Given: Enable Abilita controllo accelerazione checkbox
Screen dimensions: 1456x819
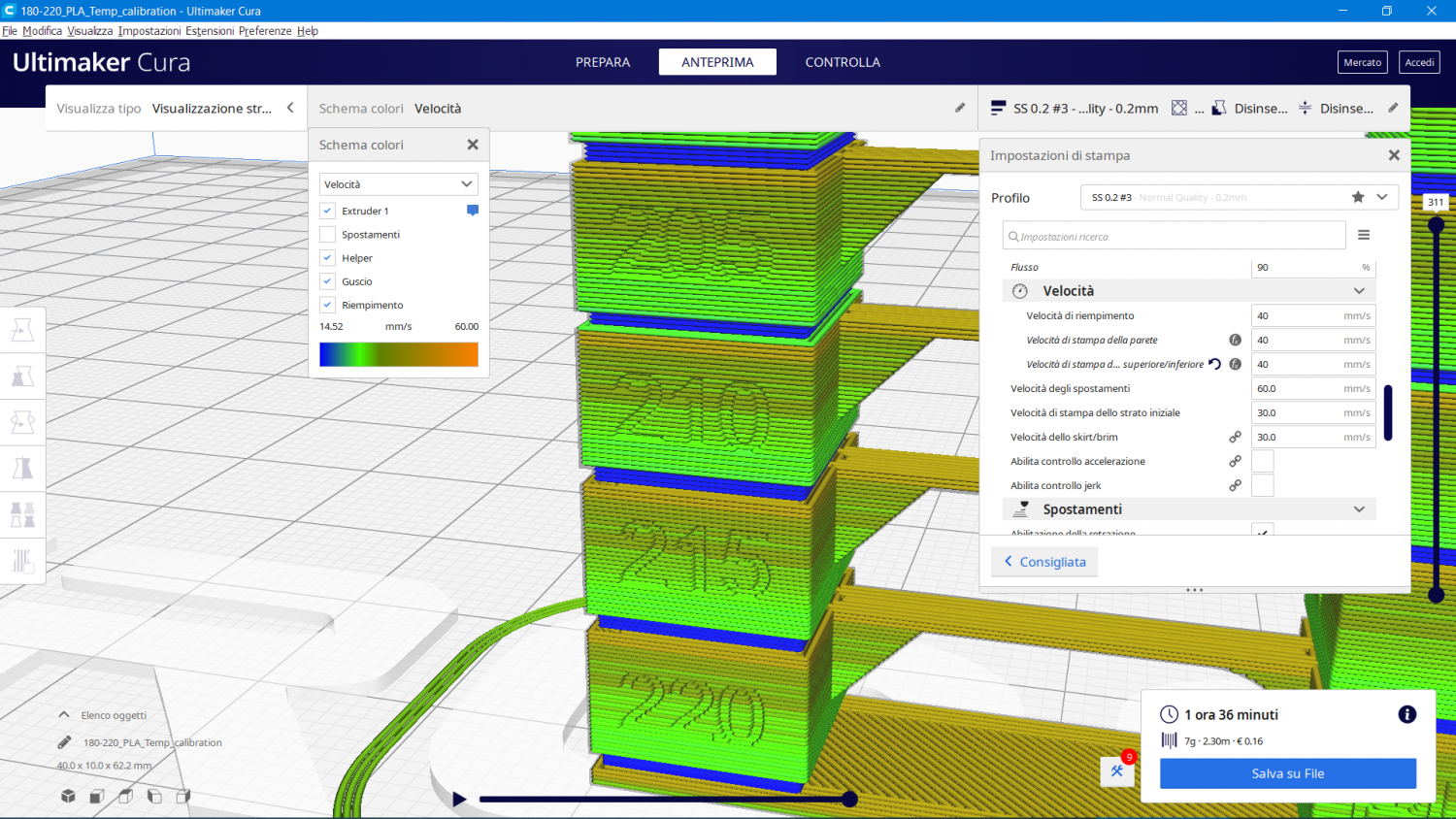Looking at the screenshot, I should 1263,461.
